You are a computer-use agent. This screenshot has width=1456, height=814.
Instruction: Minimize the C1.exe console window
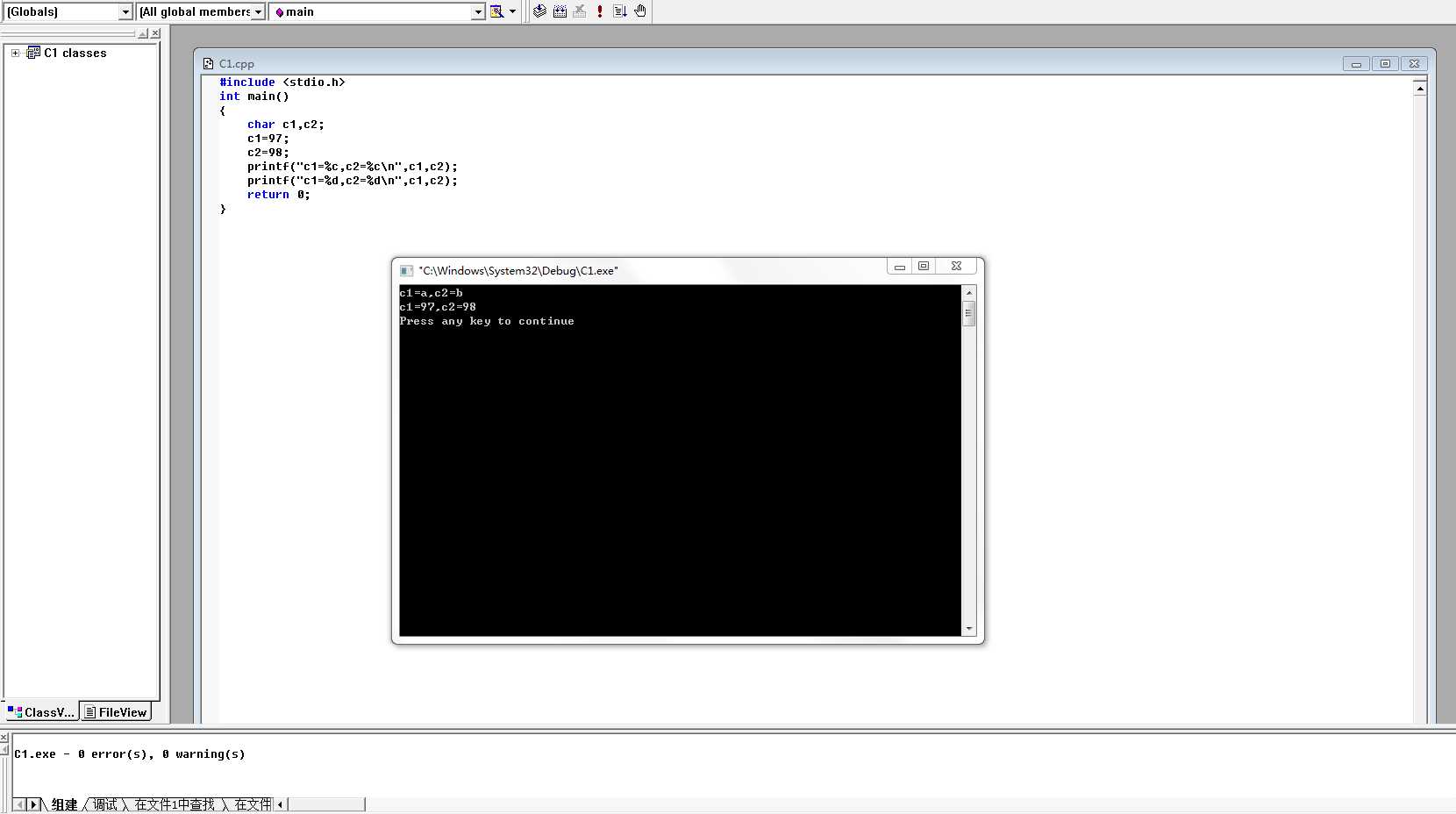point(899,266)
